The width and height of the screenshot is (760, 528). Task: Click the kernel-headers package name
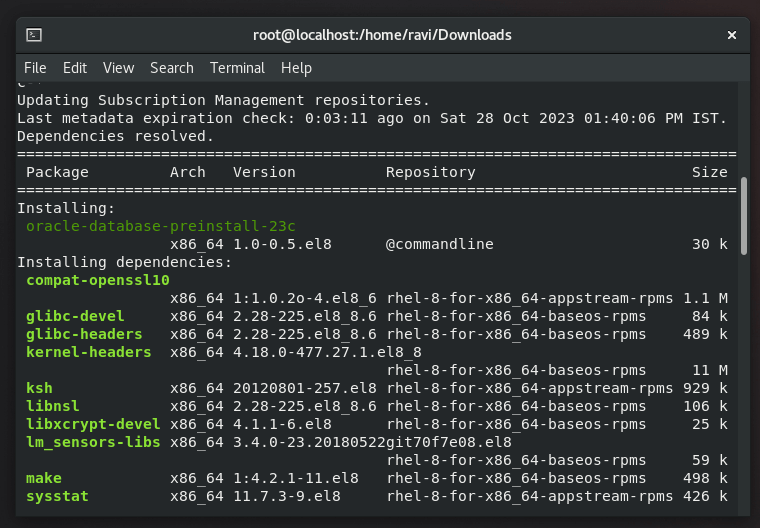pos(89,352)
